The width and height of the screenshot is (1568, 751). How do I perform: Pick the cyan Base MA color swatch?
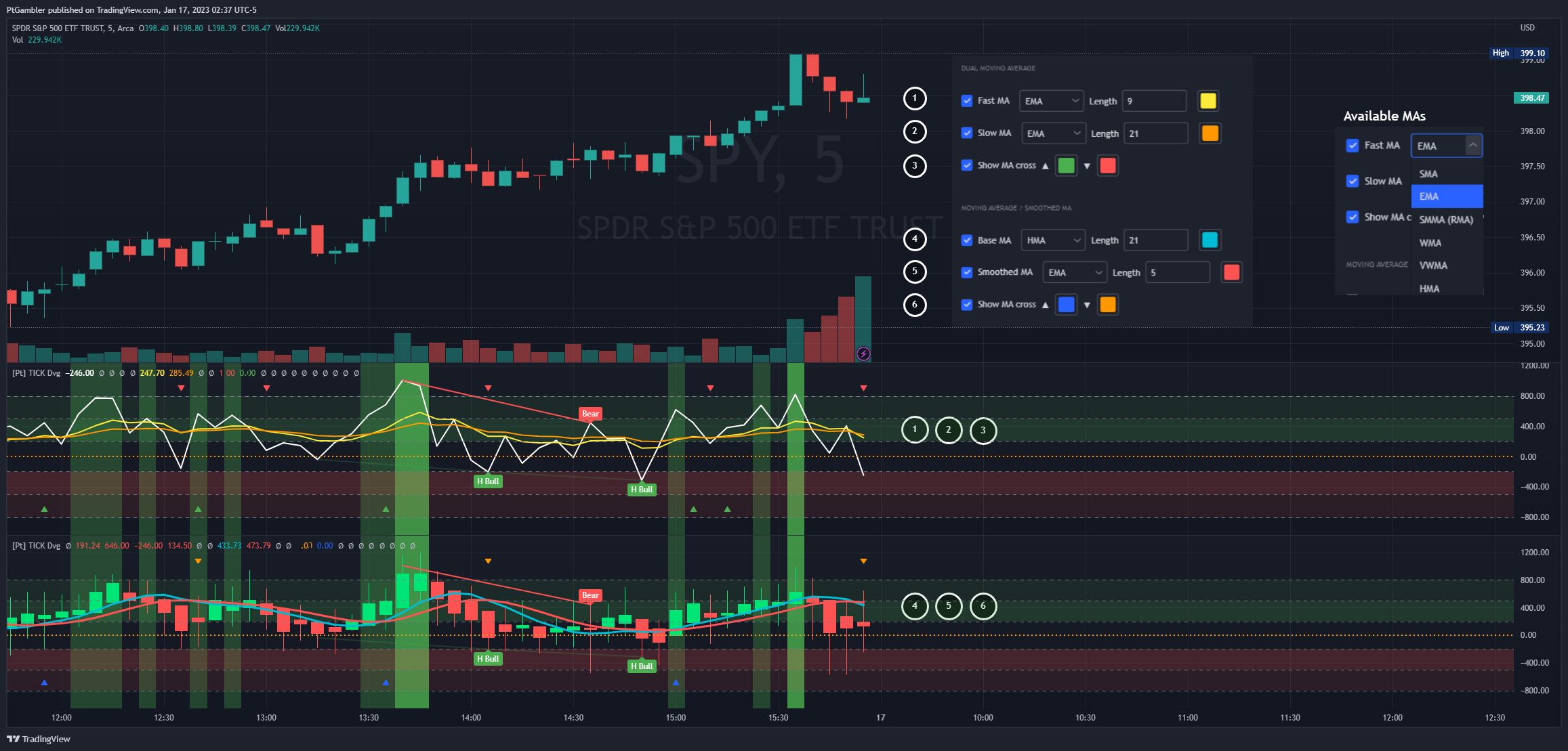pos(1210,240)
